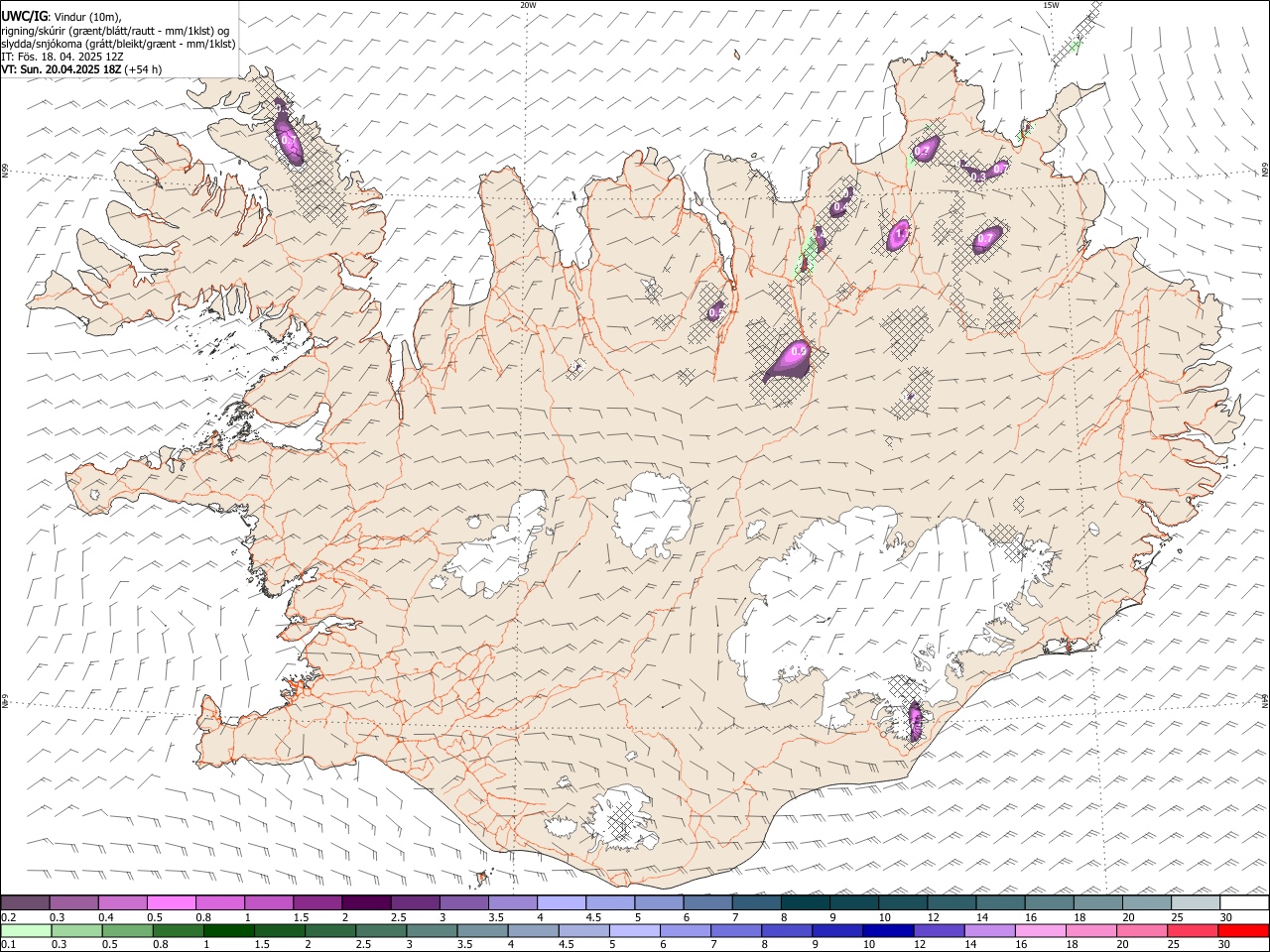Click the 1.1 snowfall label on the map

[901, 234]
